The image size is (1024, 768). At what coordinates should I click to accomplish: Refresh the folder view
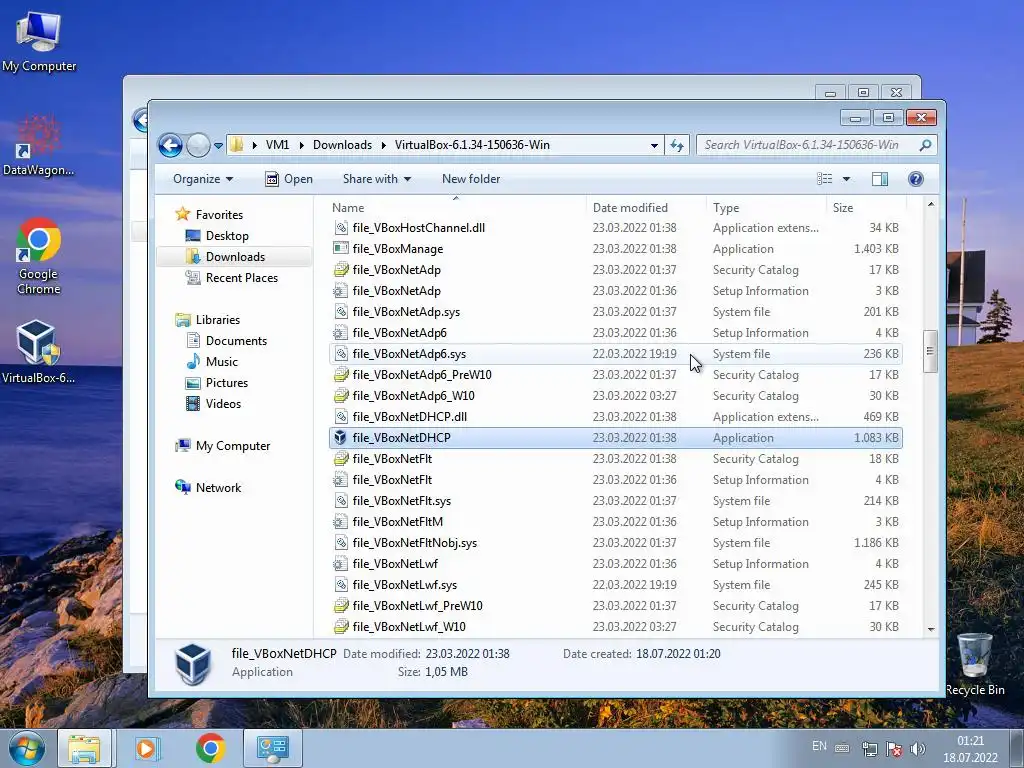tap(677, 145)
